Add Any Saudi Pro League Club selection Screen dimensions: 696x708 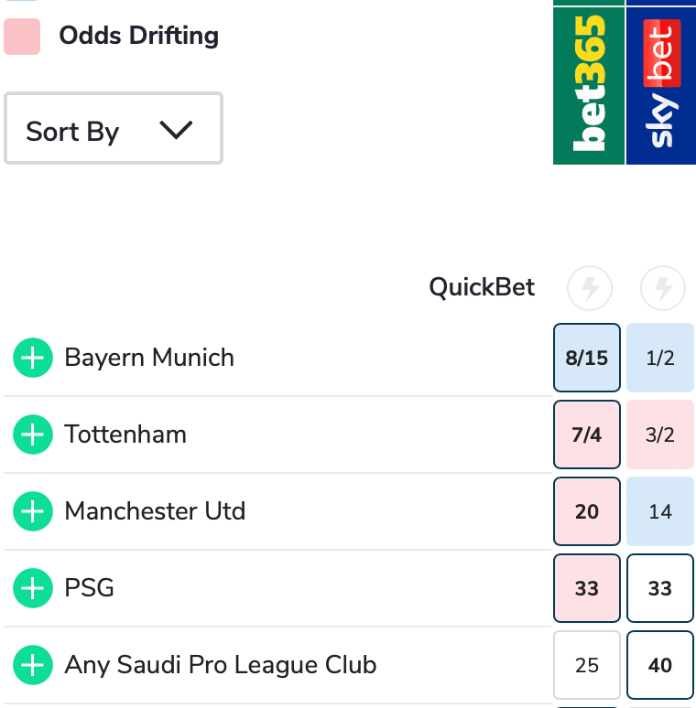32,665
